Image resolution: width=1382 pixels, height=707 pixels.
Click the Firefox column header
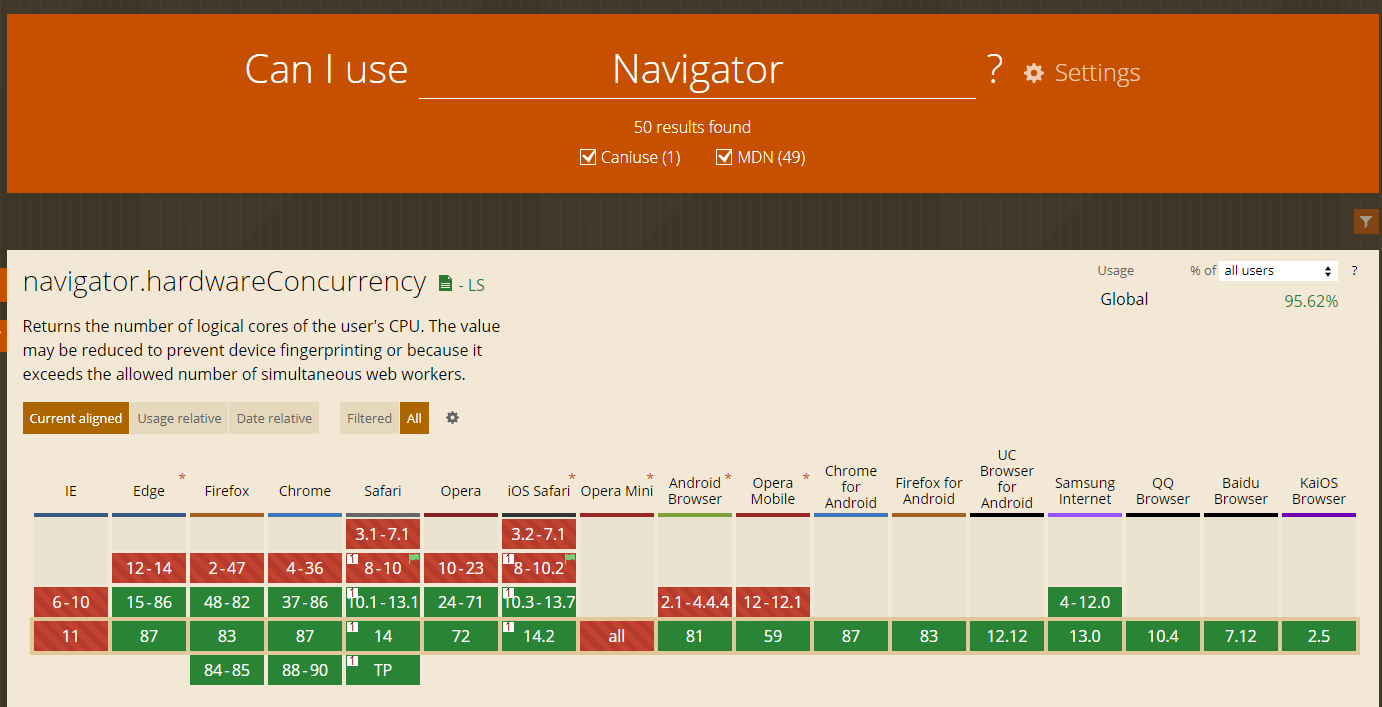227,491
